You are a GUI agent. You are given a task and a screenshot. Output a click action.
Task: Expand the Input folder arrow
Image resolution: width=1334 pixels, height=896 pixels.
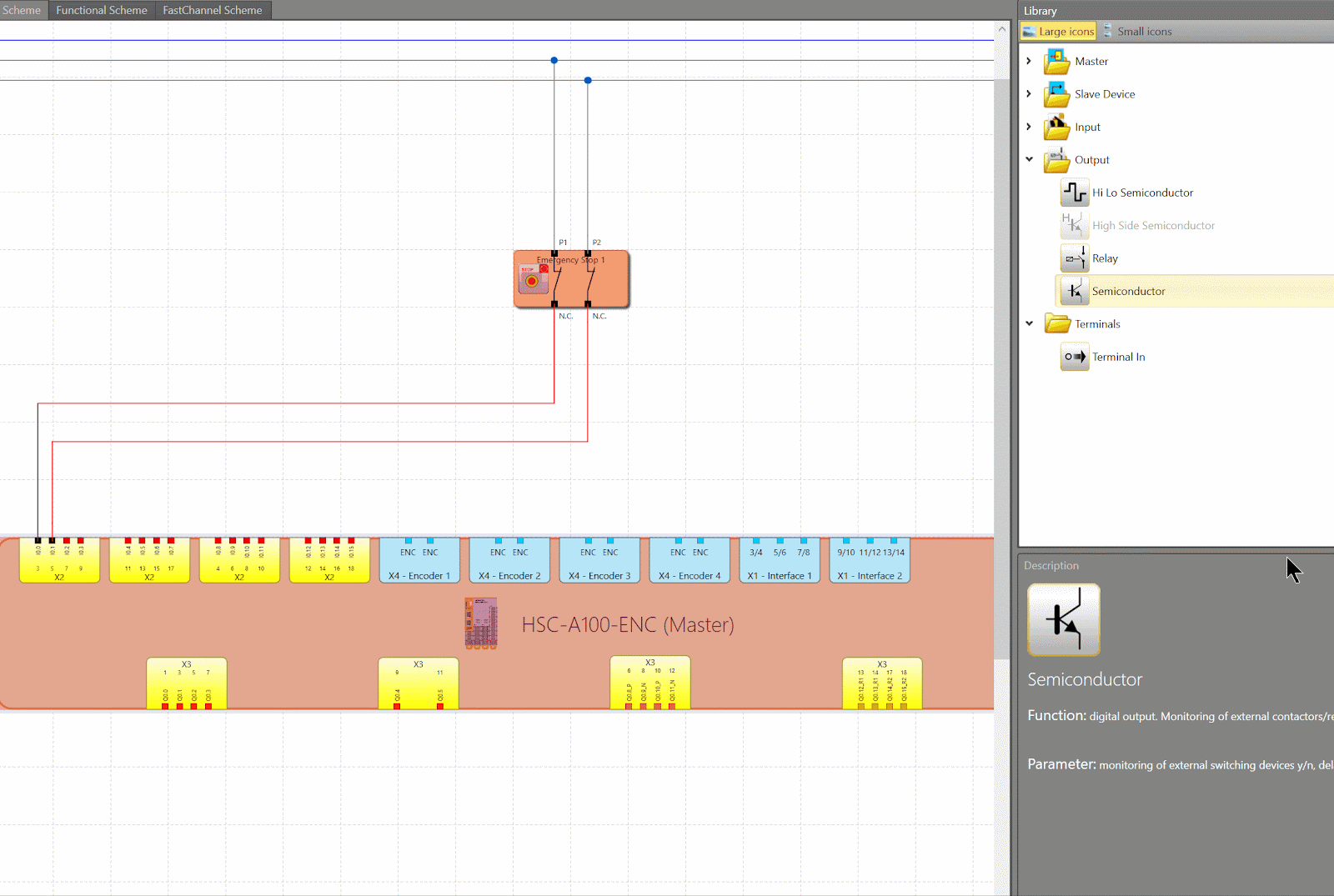point(1029,127)
